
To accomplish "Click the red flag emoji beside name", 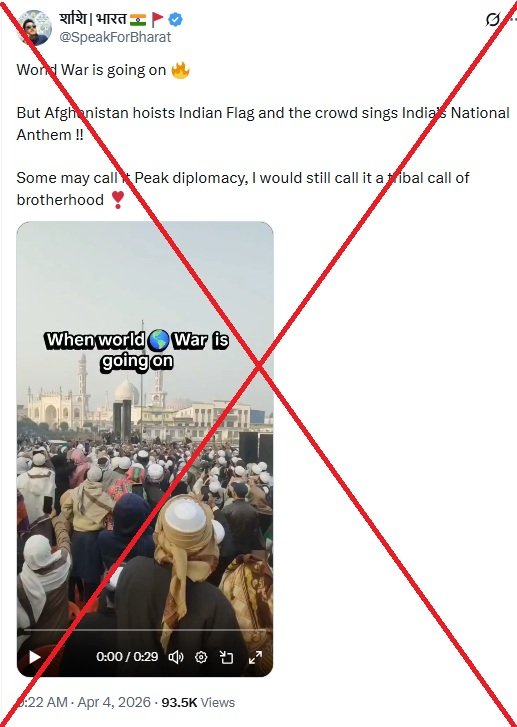I will 158,19.
